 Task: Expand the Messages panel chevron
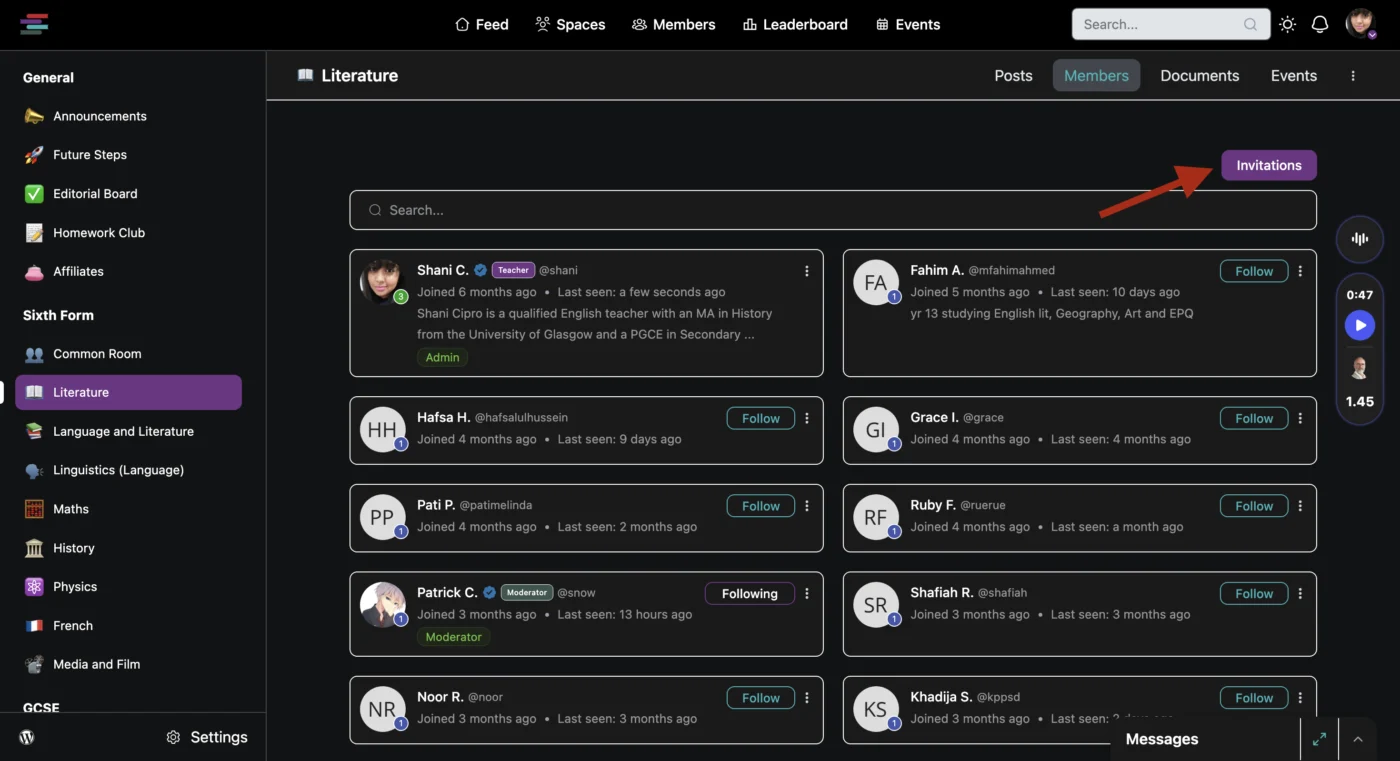pyautogui.click(x=1358, y=739)
